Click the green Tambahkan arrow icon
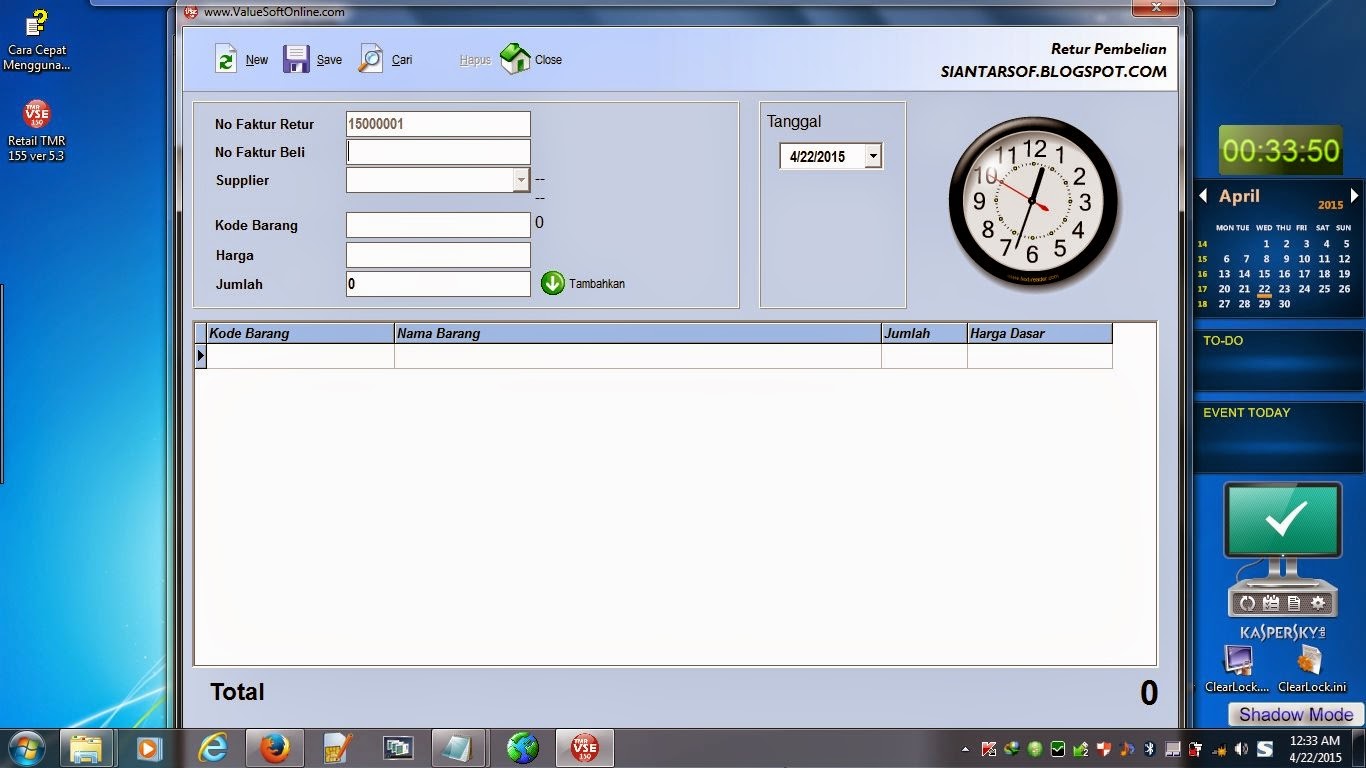This screenshot has width=1366, height=768. pyautogui.click(x=553, y=283)
